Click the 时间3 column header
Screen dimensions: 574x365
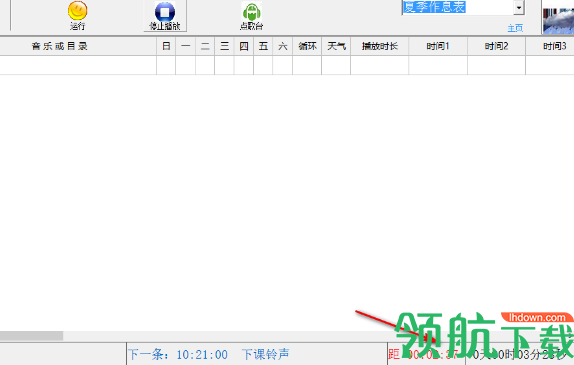(x=550, y=46)
